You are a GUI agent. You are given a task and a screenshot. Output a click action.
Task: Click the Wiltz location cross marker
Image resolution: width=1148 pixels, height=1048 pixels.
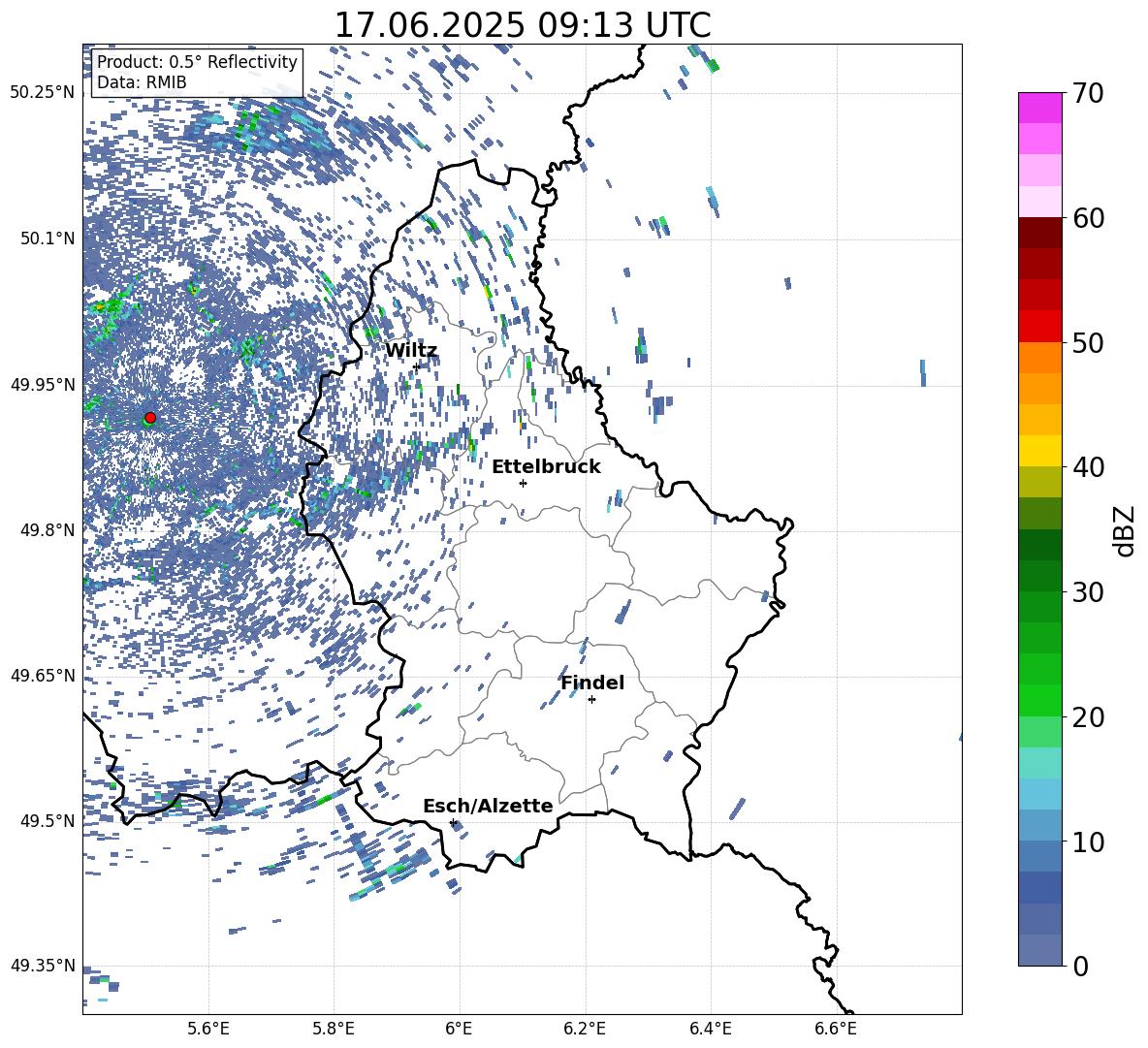click(417, 366)
